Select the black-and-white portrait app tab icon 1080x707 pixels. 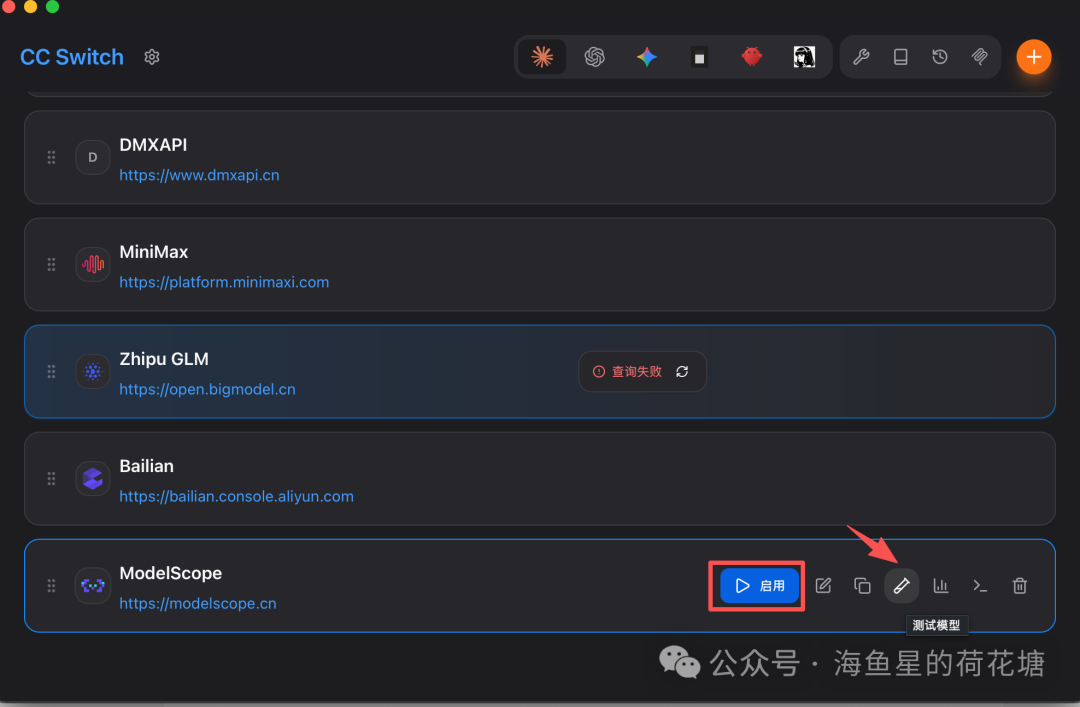point(804,57)
